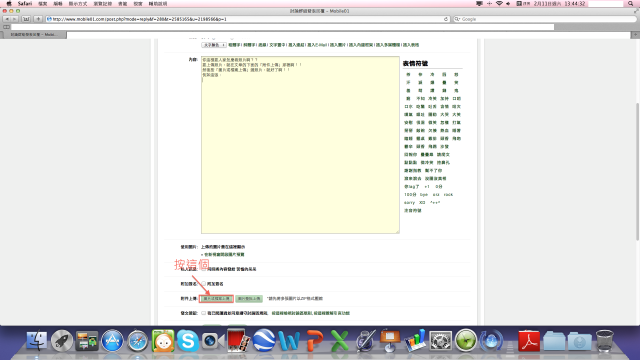Click the 圖片或檔案上傳 upload button
640x360 pixels.
[216, 299]
